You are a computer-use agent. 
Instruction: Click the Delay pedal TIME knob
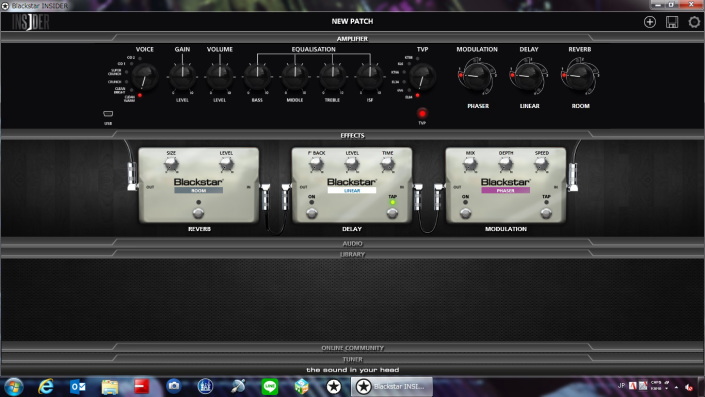388,165
